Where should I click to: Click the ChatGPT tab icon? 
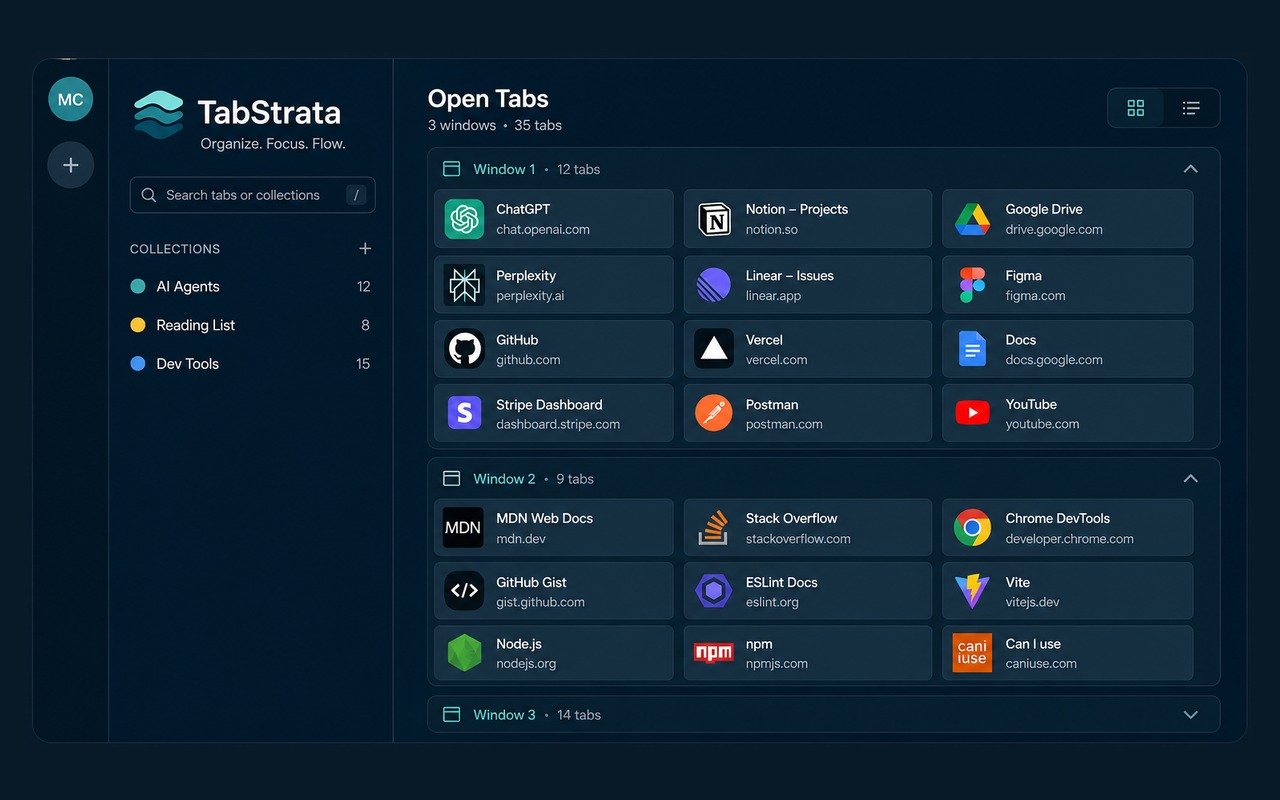[x=464, y=219]
